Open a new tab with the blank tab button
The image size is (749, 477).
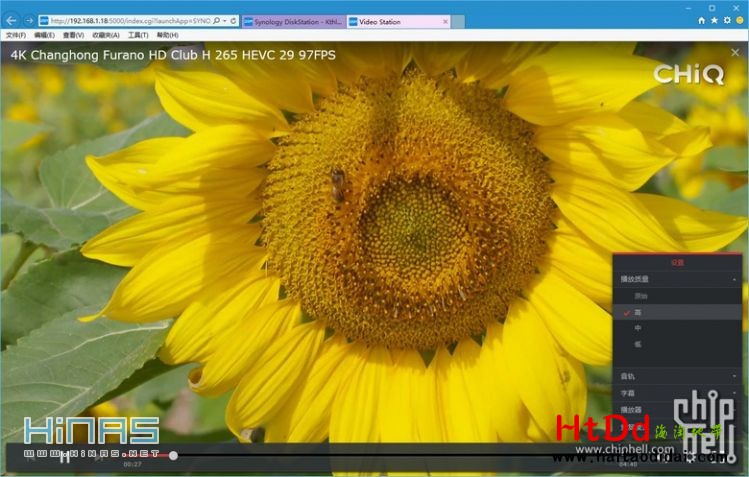pyautogui.click(x=458, y=21)
